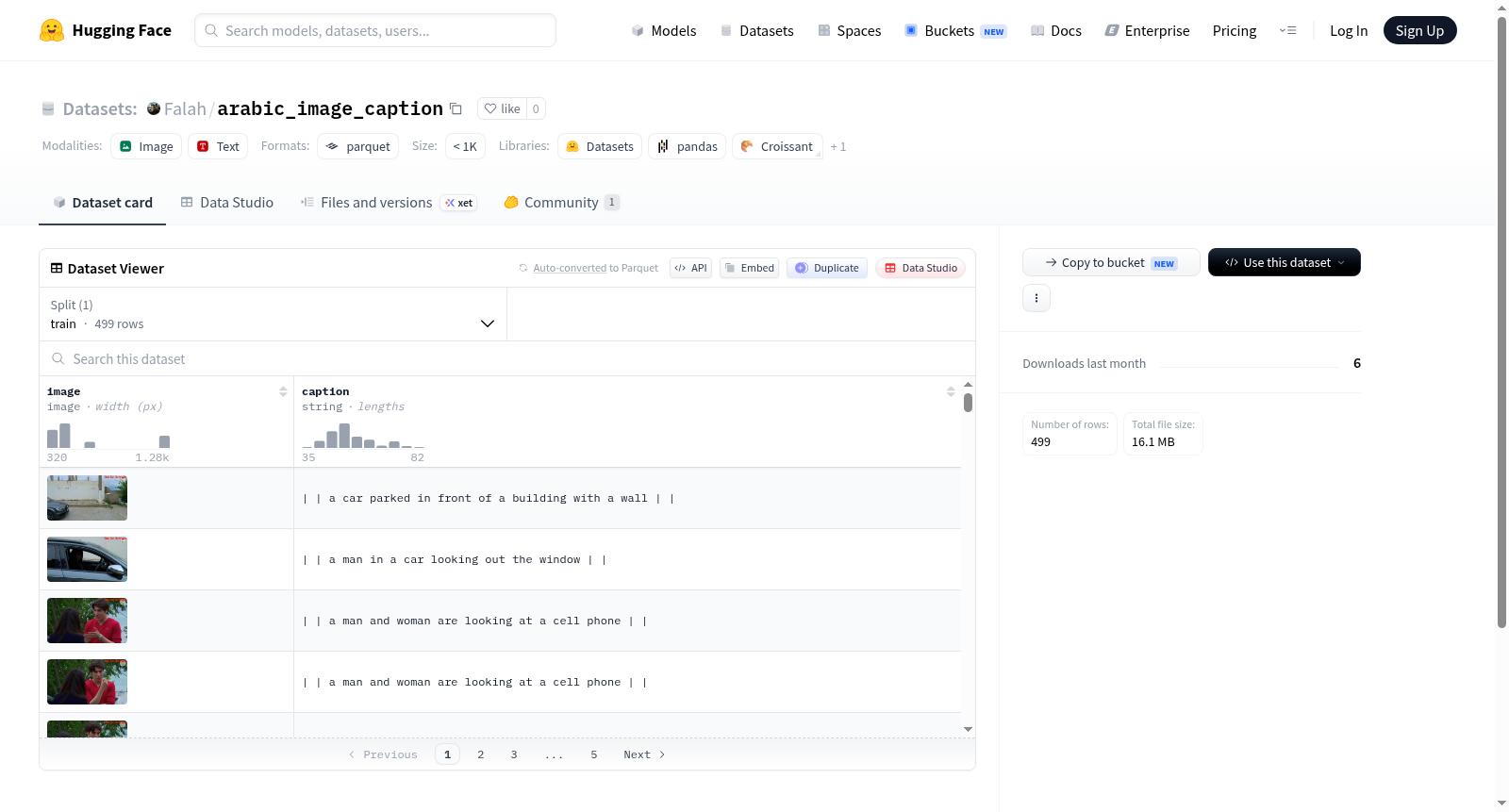
Task: Click the heart like button
Action: (x=502, y=108)
